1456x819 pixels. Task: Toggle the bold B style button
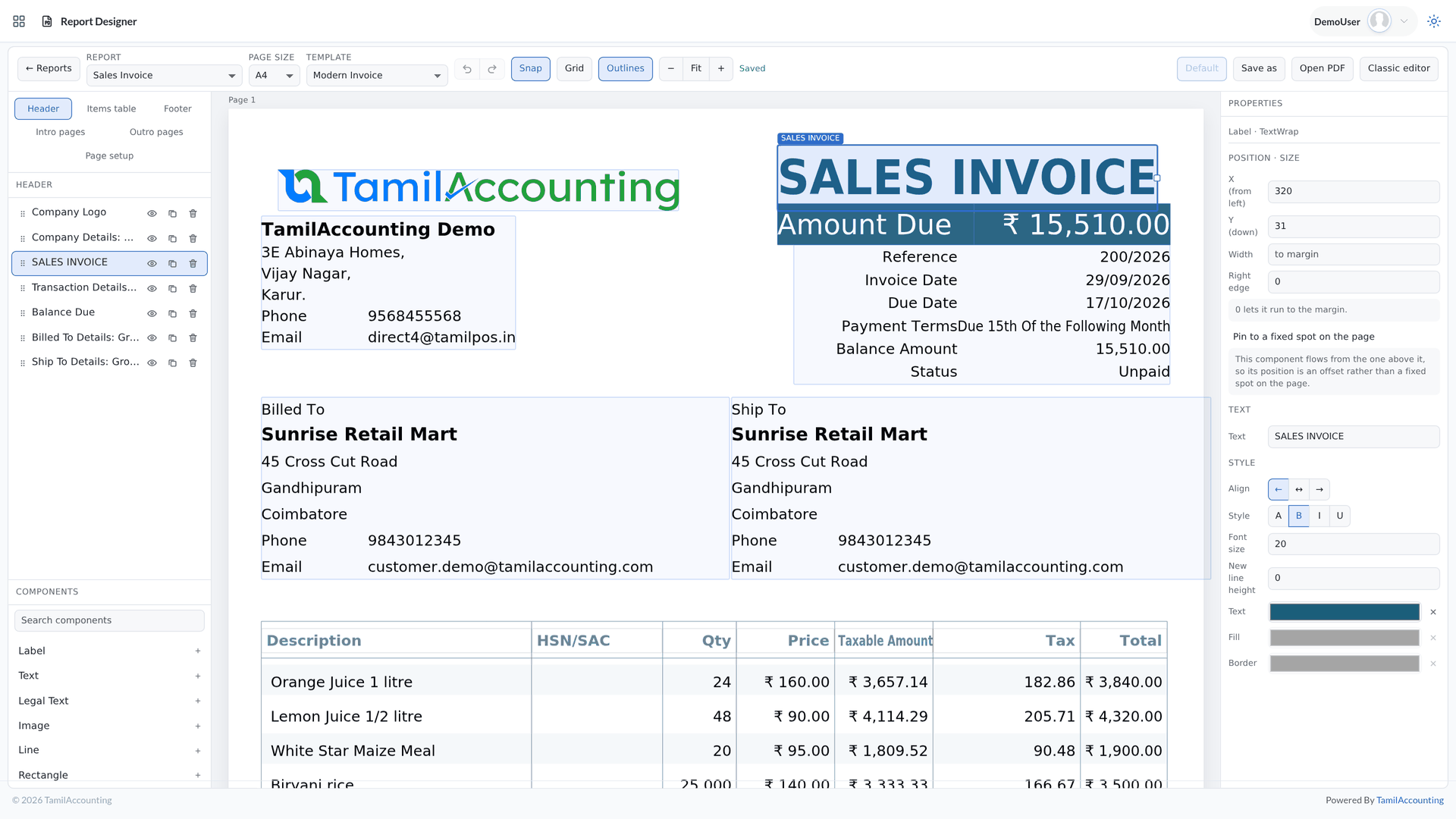[x=1299, y=516]
